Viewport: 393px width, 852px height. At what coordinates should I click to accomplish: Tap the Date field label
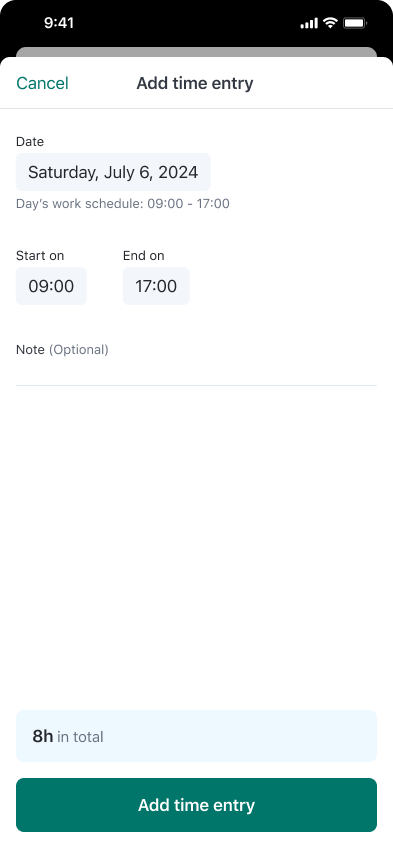30,142
